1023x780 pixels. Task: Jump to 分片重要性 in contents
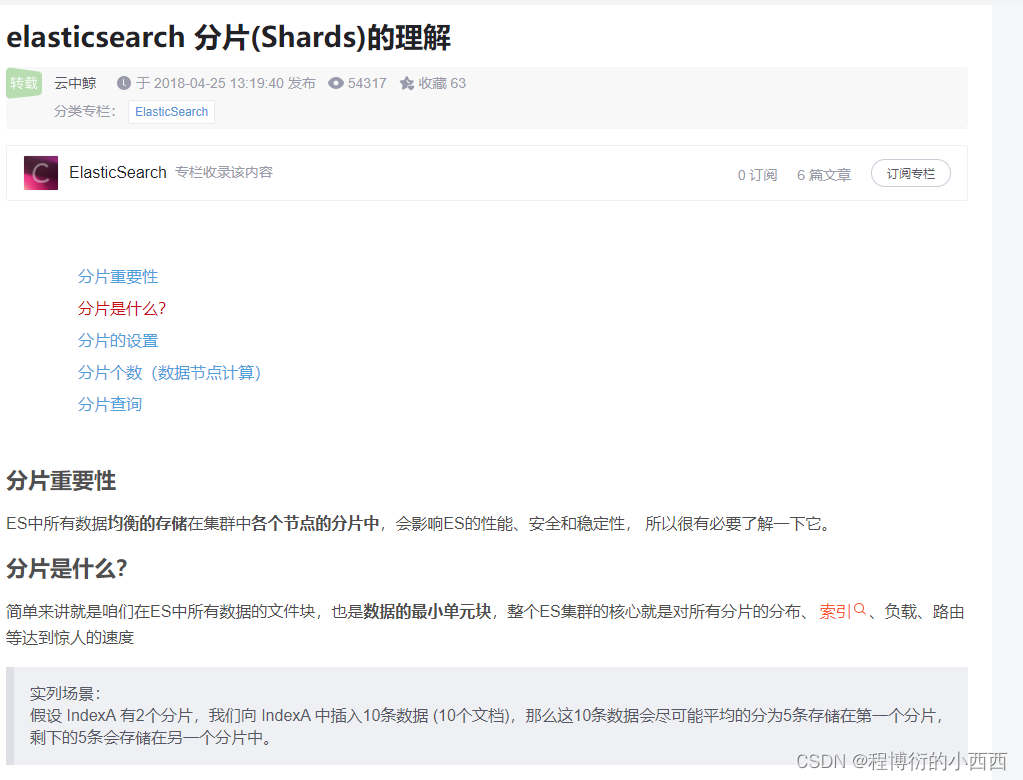tap(117, 277)
